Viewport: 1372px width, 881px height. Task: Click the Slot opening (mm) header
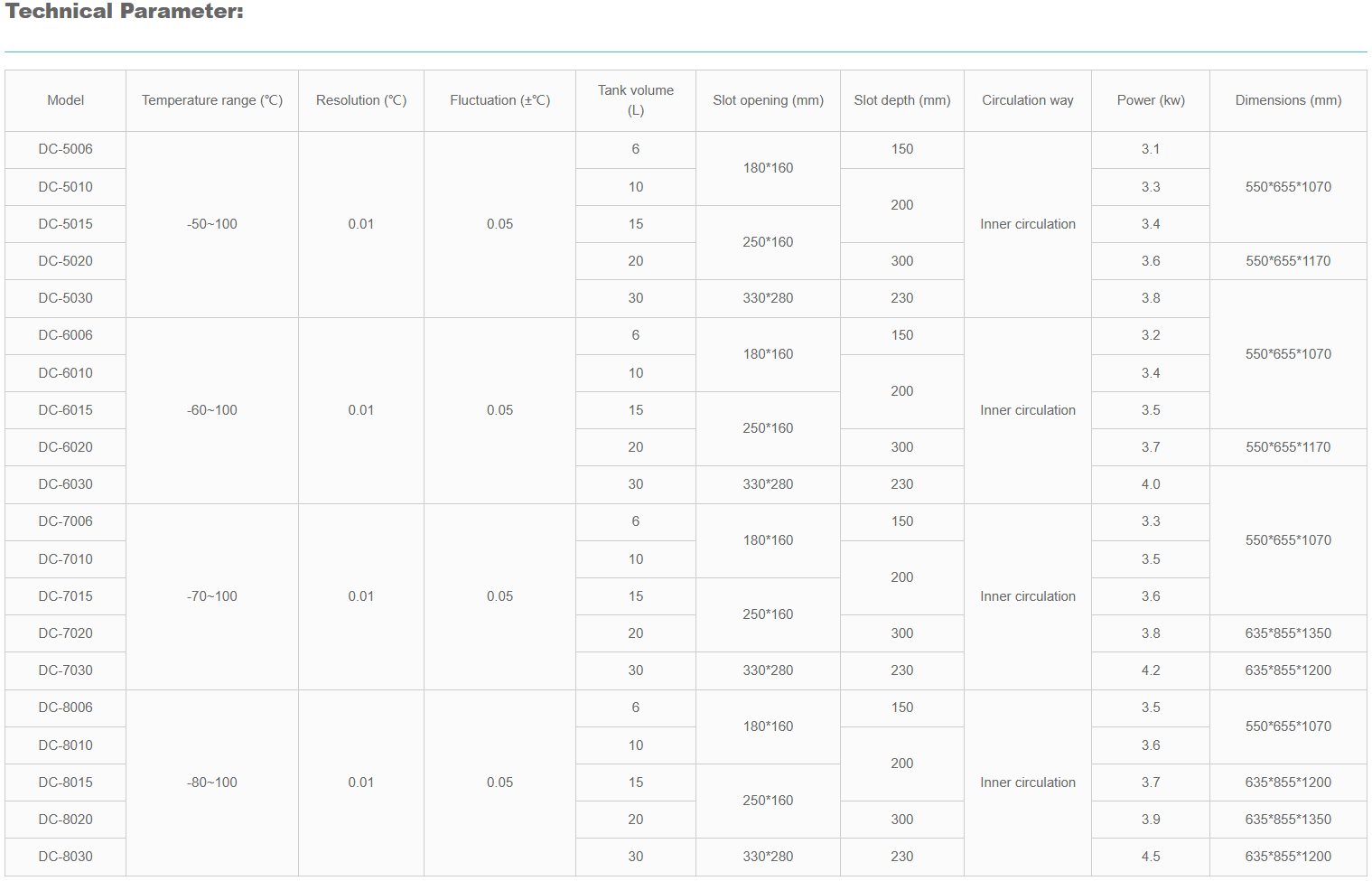pyautogui.click(x=768, y=100)
